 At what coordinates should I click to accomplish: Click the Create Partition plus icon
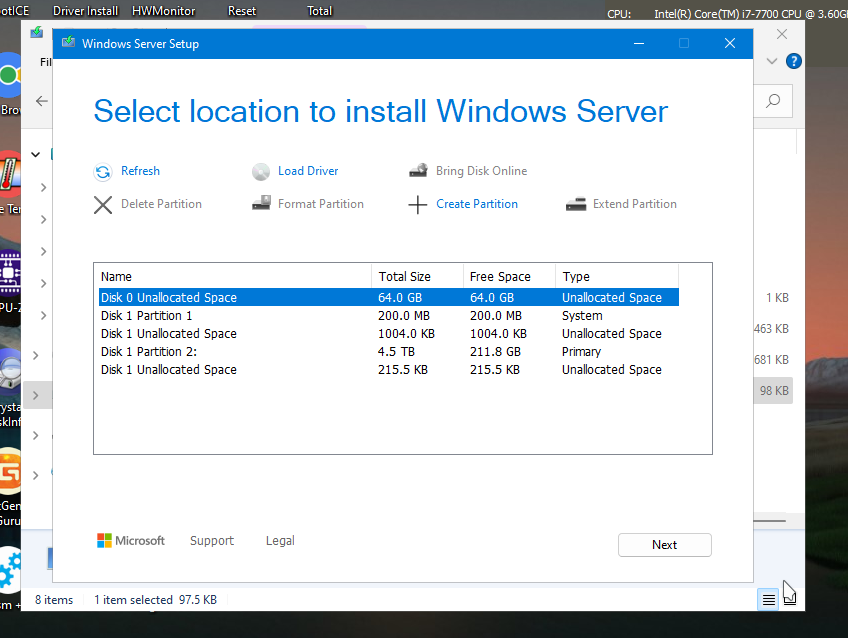(418, 205)
